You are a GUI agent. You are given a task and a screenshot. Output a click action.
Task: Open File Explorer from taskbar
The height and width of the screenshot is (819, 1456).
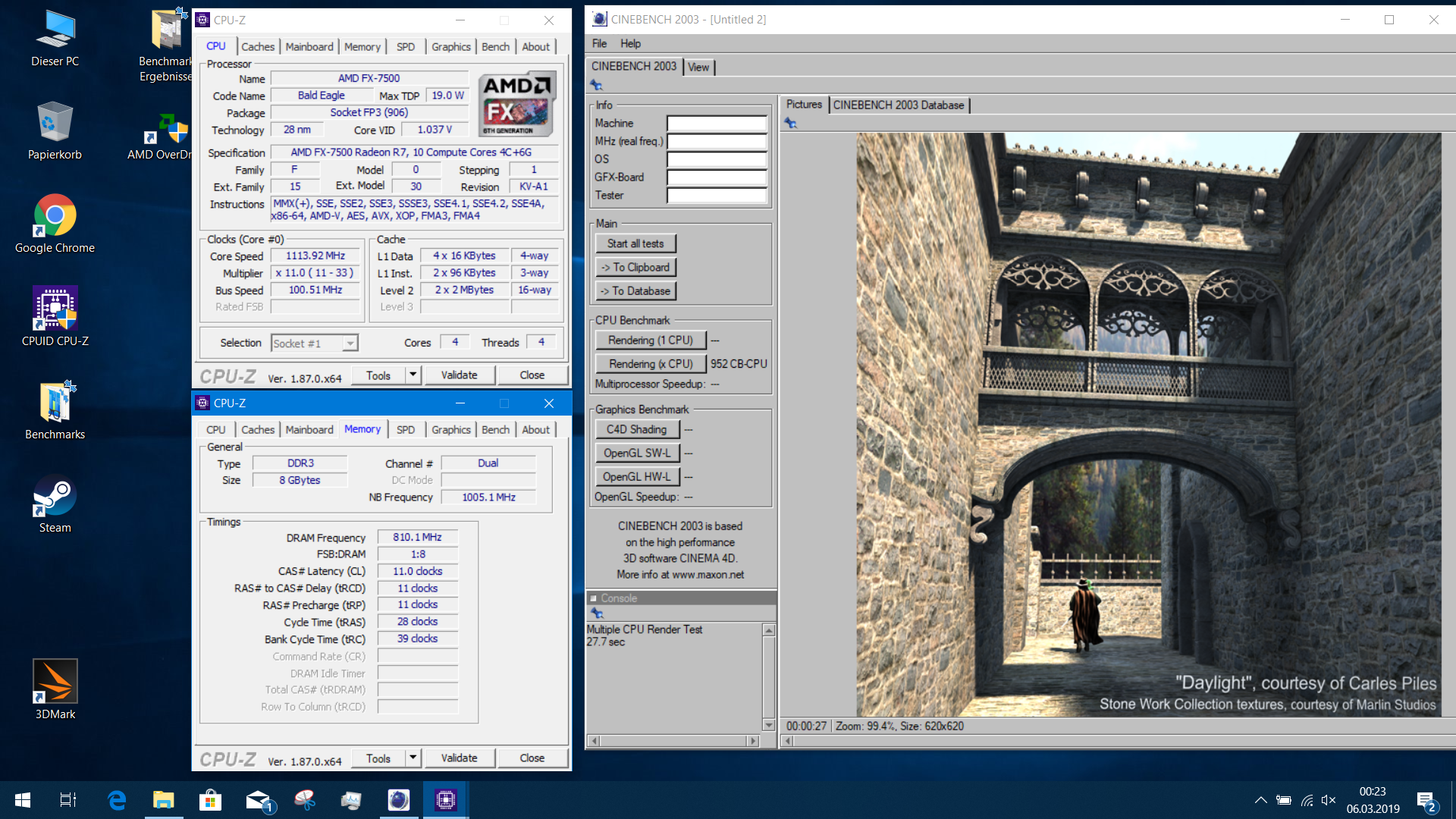click(164, 800)
